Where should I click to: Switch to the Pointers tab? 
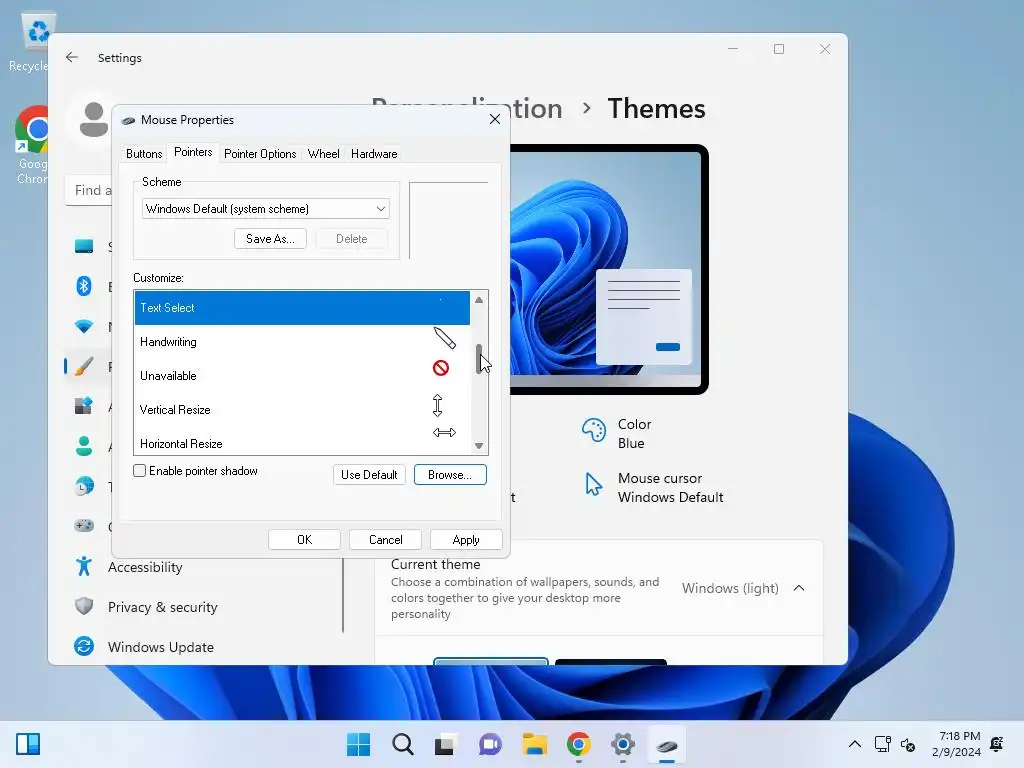coord(193,152)
